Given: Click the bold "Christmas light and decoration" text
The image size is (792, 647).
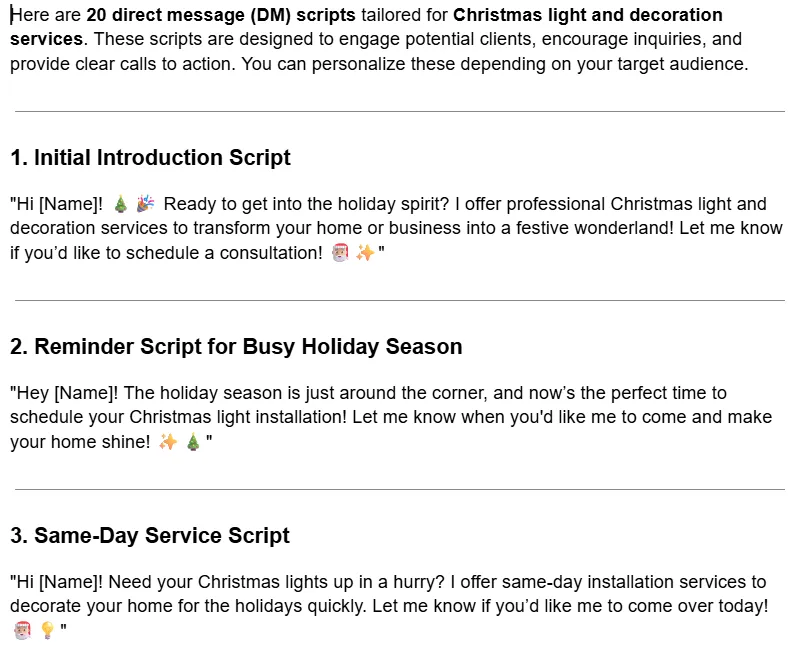Looking at the screenshot, I should point(587,15).
